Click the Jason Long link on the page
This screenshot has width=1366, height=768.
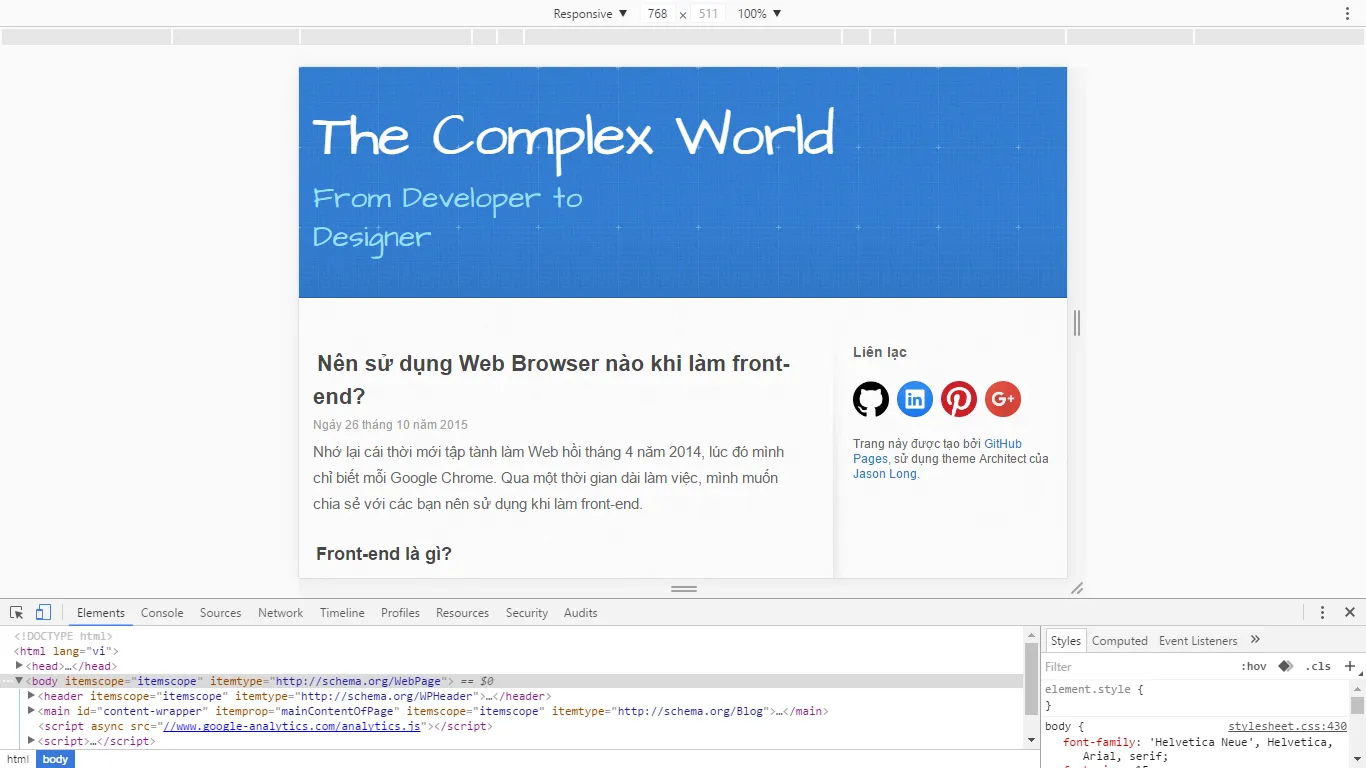[883, 473]
